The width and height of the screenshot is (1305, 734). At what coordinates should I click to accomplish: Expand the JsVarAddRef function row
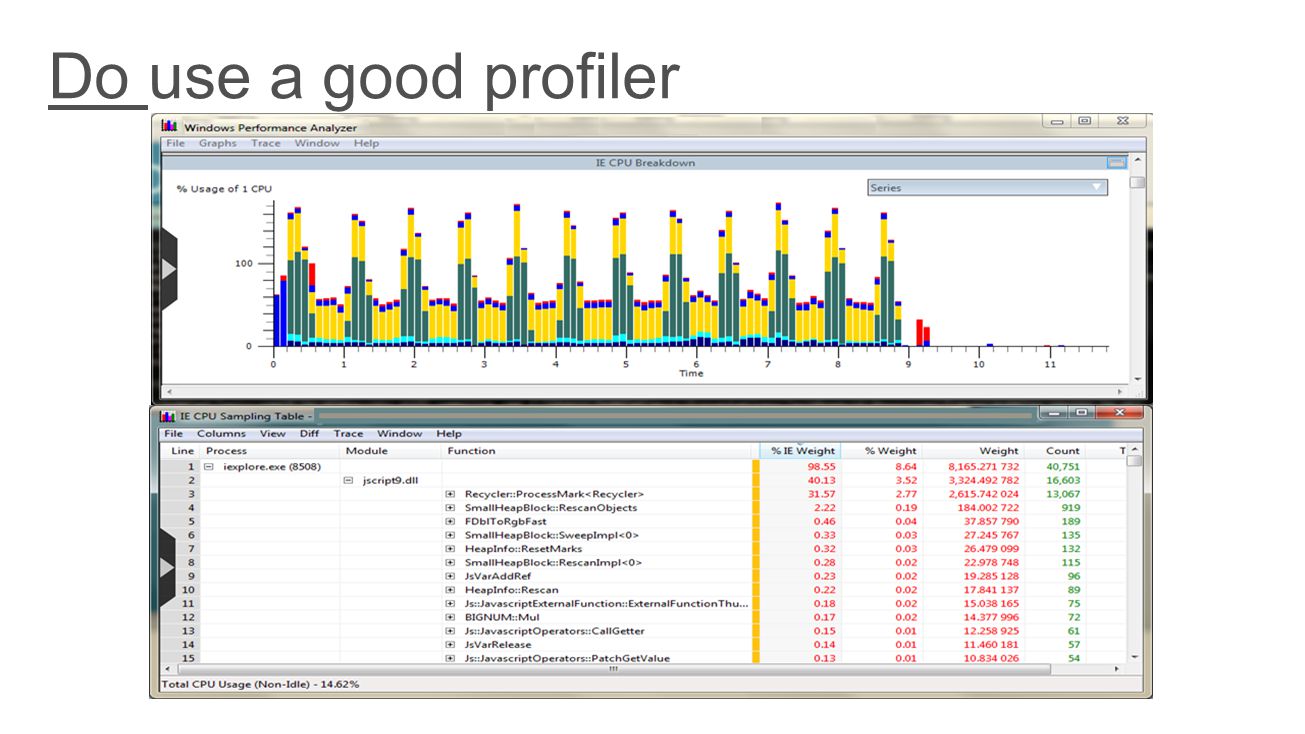451,576
